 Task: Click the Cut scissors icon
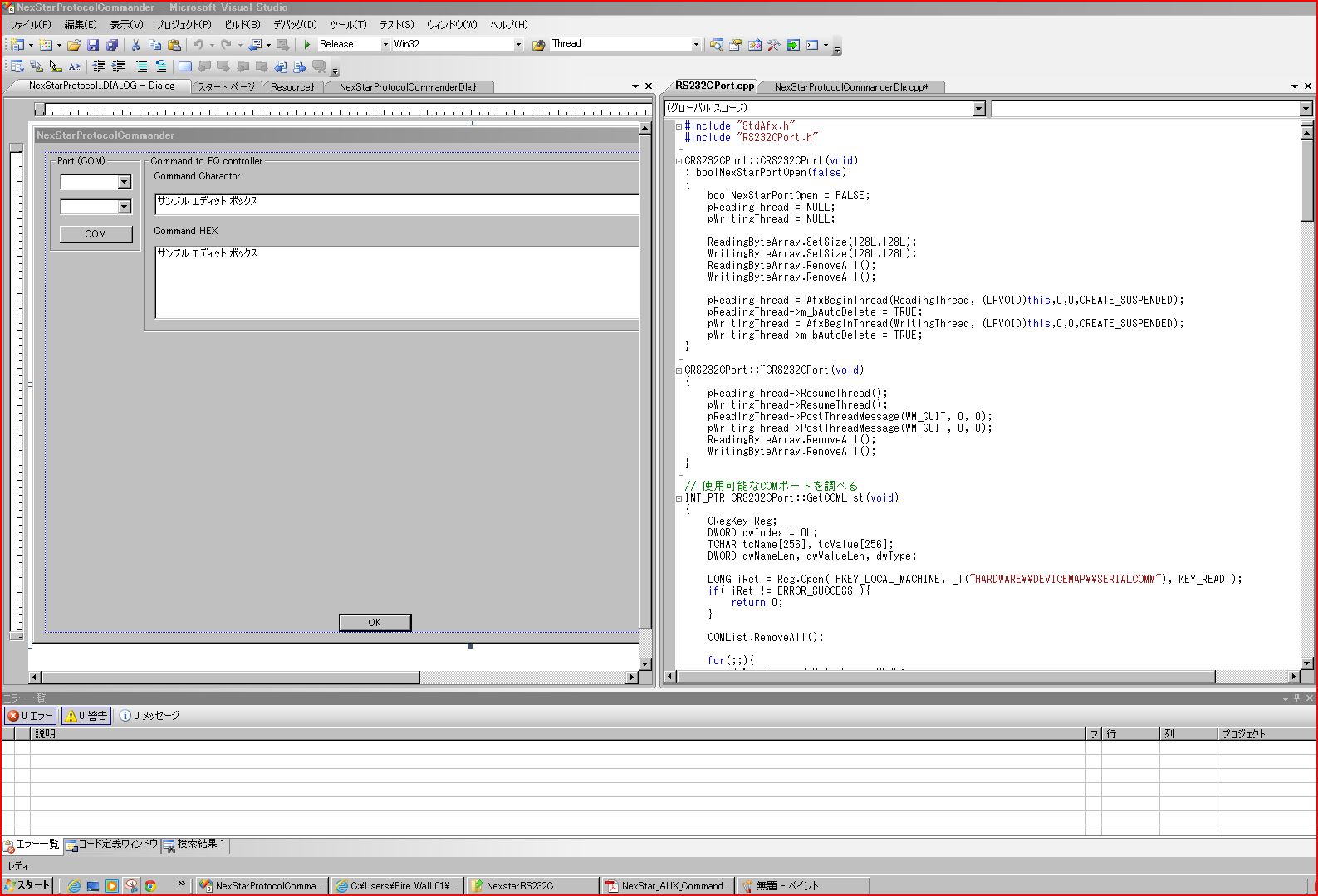(x=135, y=45)
